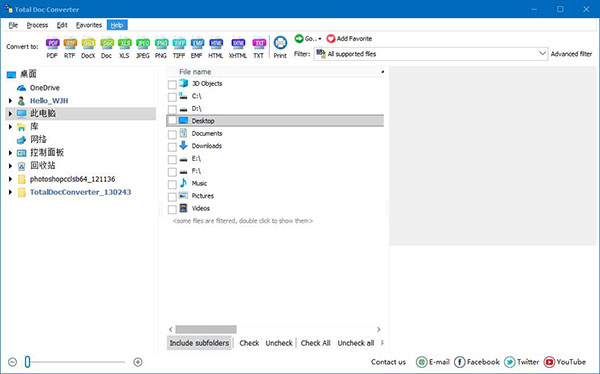600x374 pixels.
Task: Click the zoom slider handle
Action: pyautogui.click(x=28, y=362)
